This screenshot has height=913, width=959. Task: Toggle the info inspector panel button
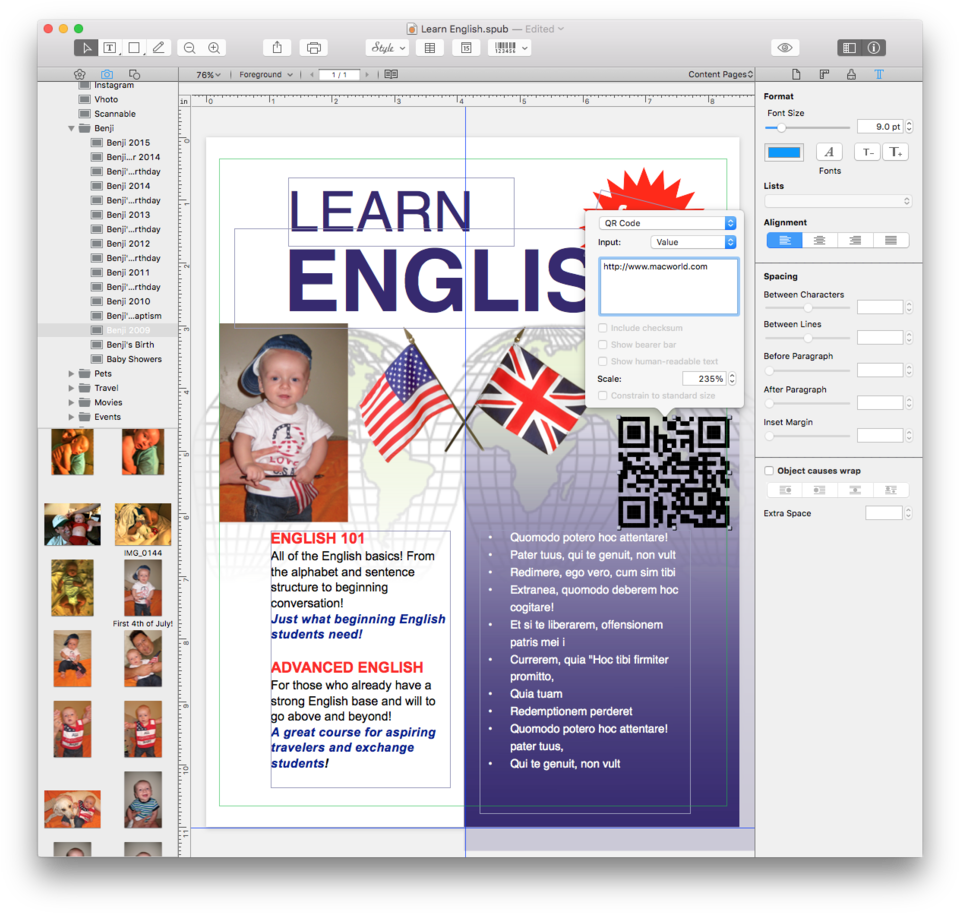[x=873, y=48]
